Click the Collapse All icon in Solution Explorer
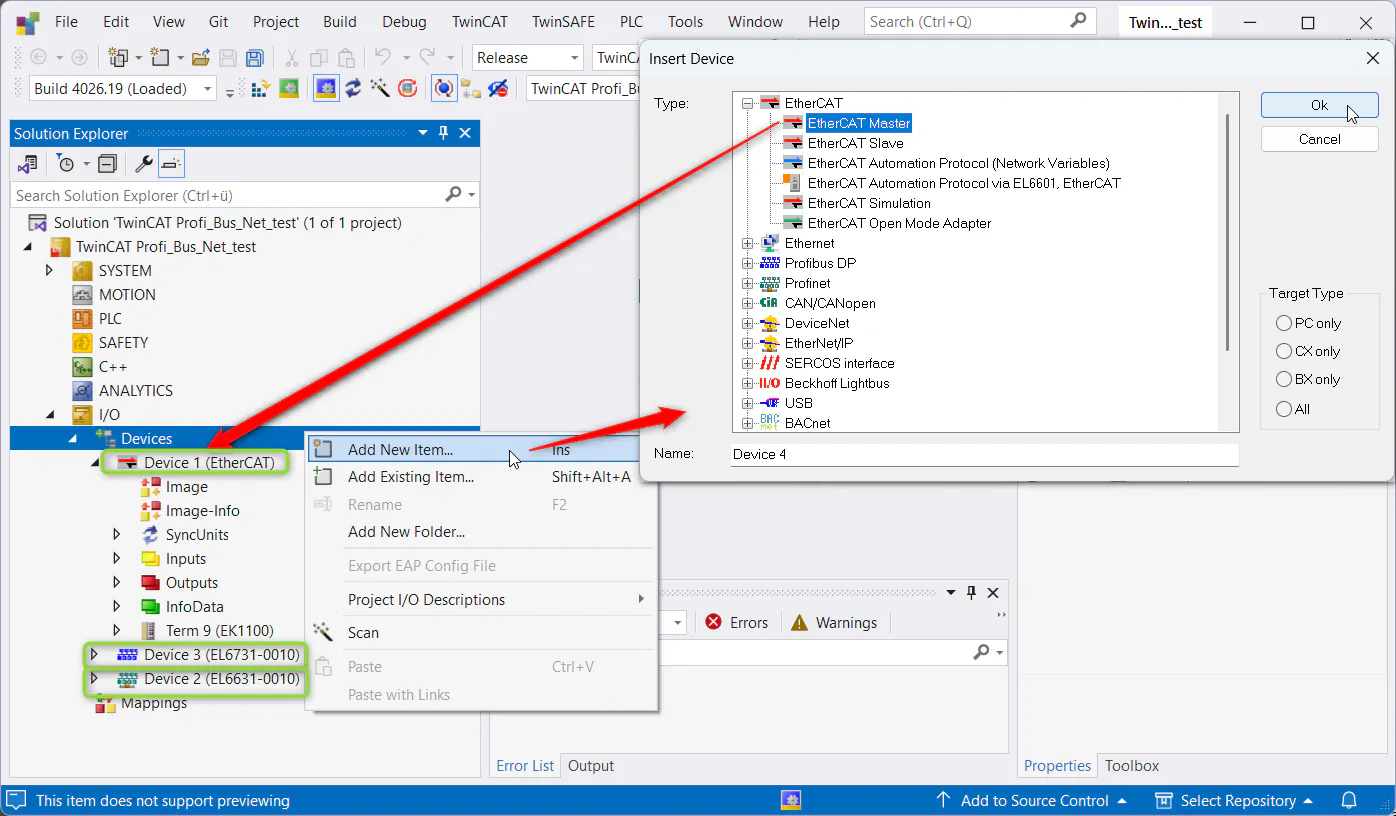1396x816 pixels. [x=108, y=164]
